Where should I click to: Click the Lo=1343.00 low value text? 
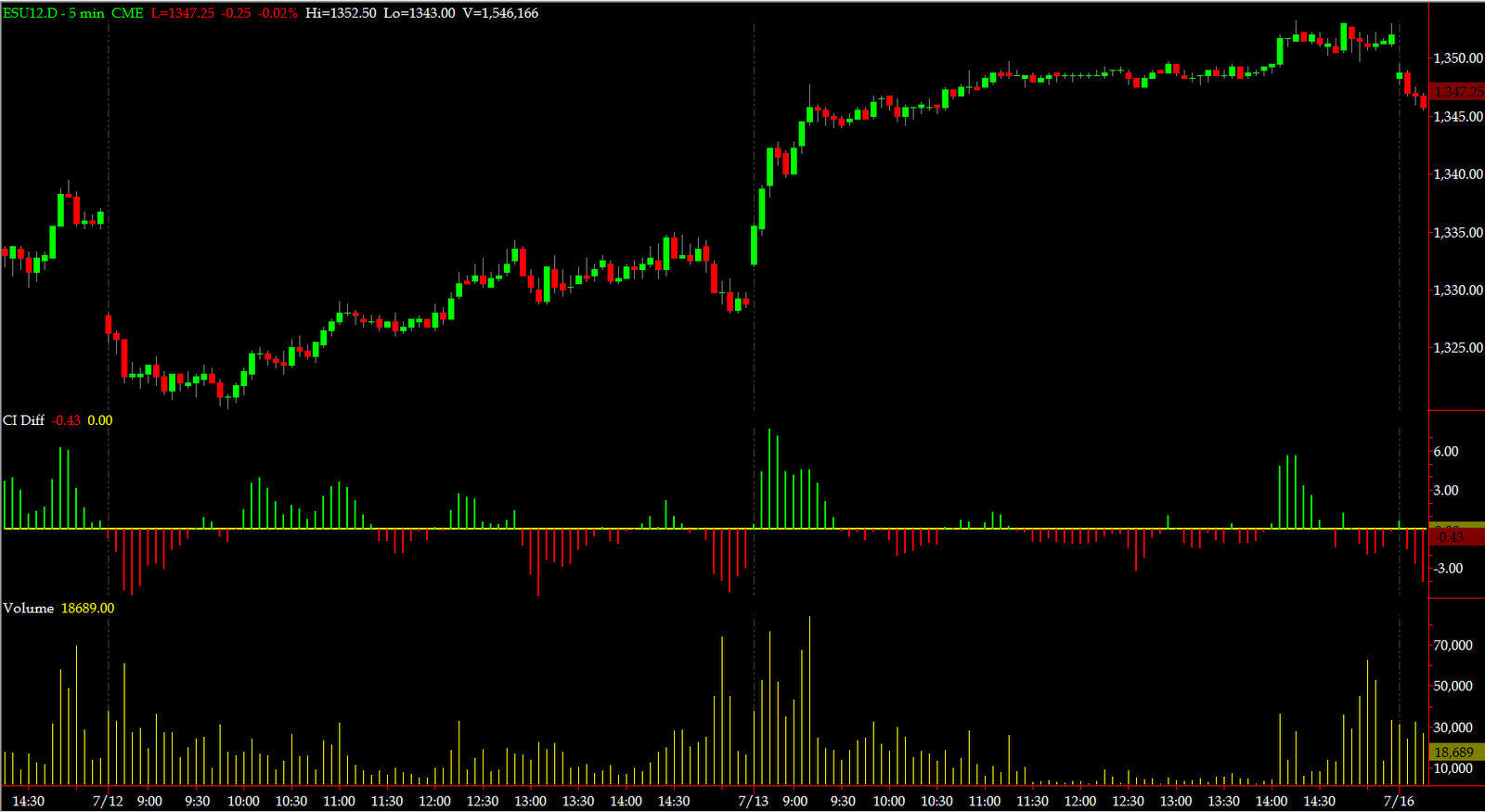pyautogui.click(x=420, y=13)
